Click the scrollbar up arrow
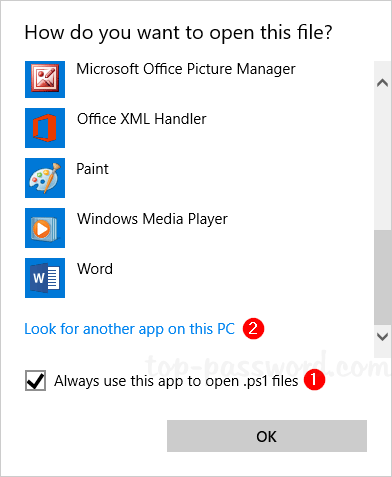Image resolution: width=392 pixels, height=477 pixels. click(x=382, y=83)
